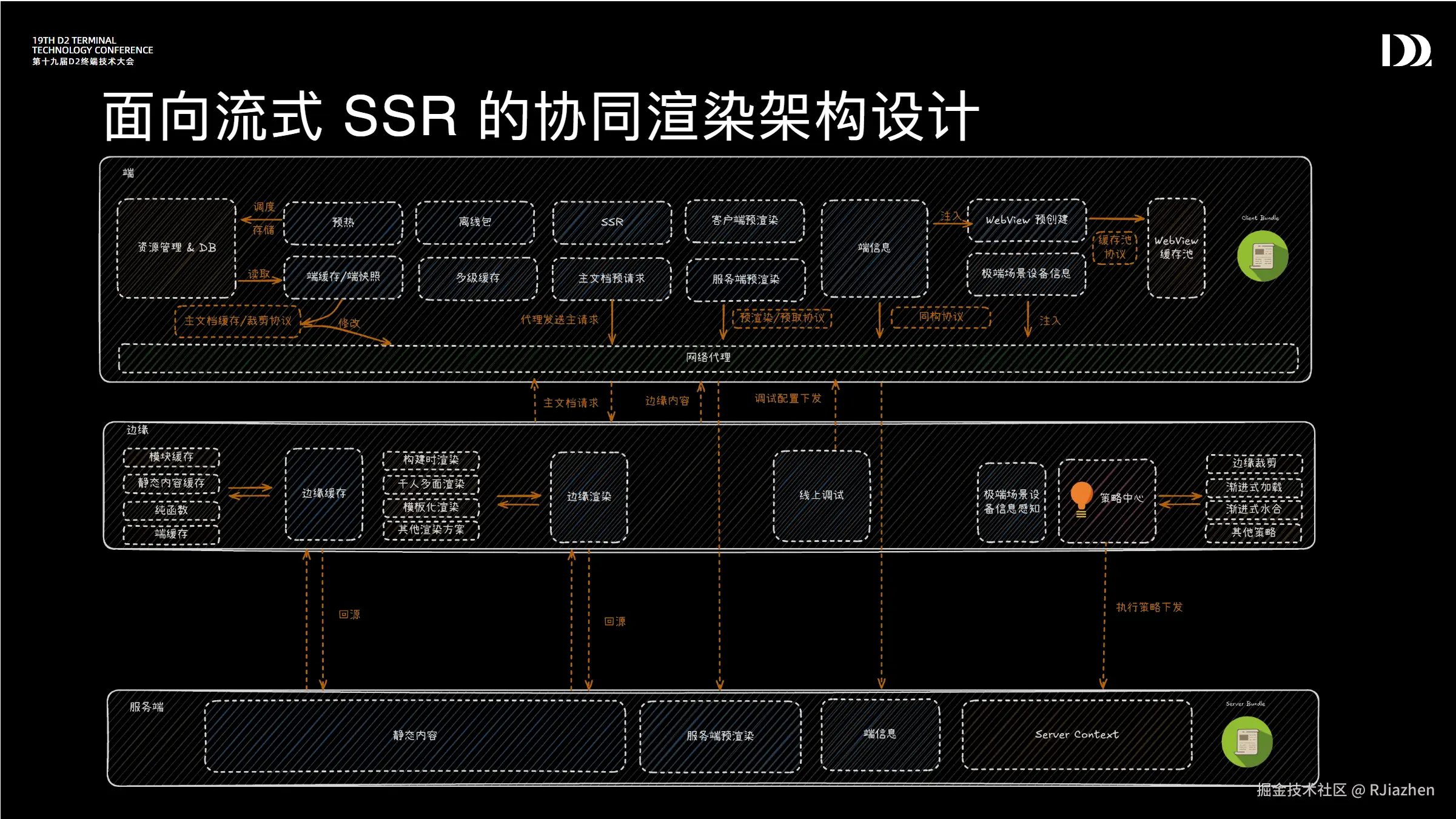Click the double arrows beside 边缘缓存 box
This screenshot has height=819, width=1456.
click(250, 492)
